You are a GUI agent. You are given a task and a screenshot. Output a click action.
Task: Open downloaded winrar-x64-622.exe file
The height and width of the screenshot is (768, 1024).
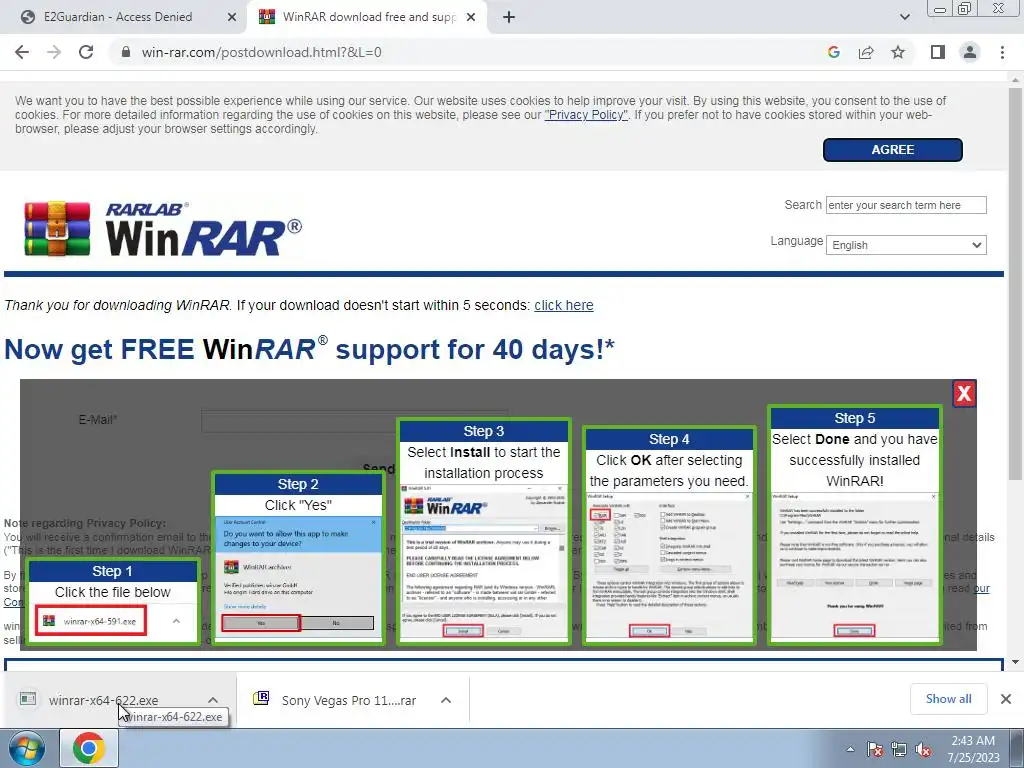coord(103,700)
